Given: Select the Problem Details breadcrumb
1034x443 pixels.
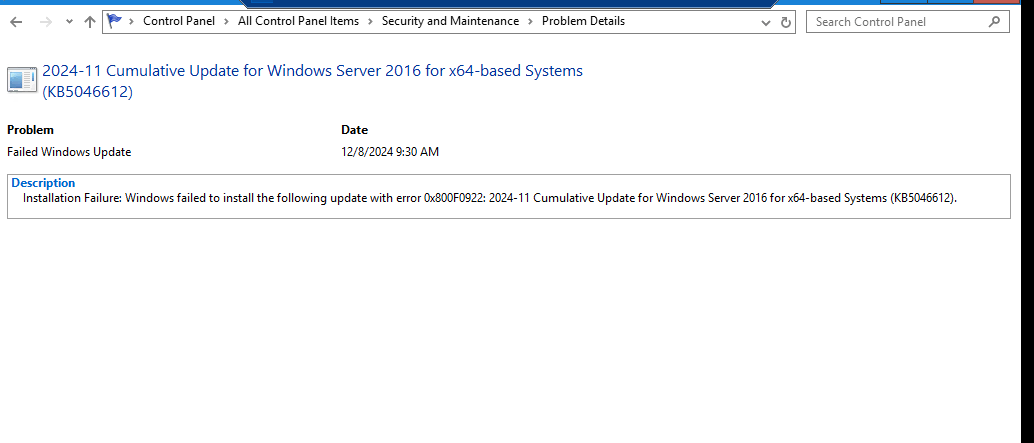Looking at the screenshot, I should click(x=583, y=21).
